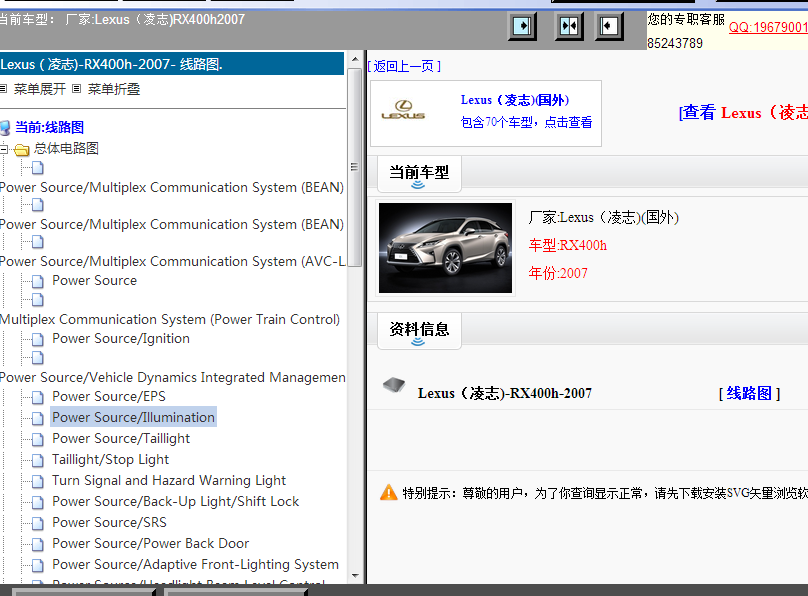Expand the menu with 菜单展开
Screen dimensions: 808x596
[x=40, y=89]
